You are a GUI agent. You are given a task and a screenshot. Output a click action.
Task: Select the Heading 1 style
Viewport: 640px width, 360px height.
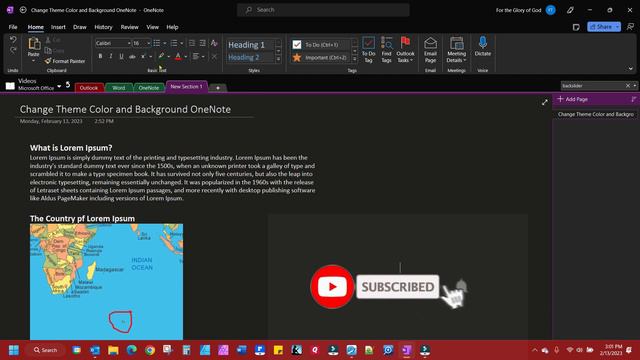pyautogui.click(x=250, y=44)
